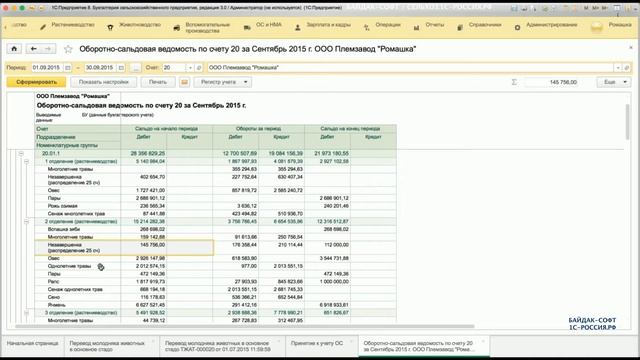
Task: Close the Принятие к учету ОС tab
Action: [x=351, y=341]
